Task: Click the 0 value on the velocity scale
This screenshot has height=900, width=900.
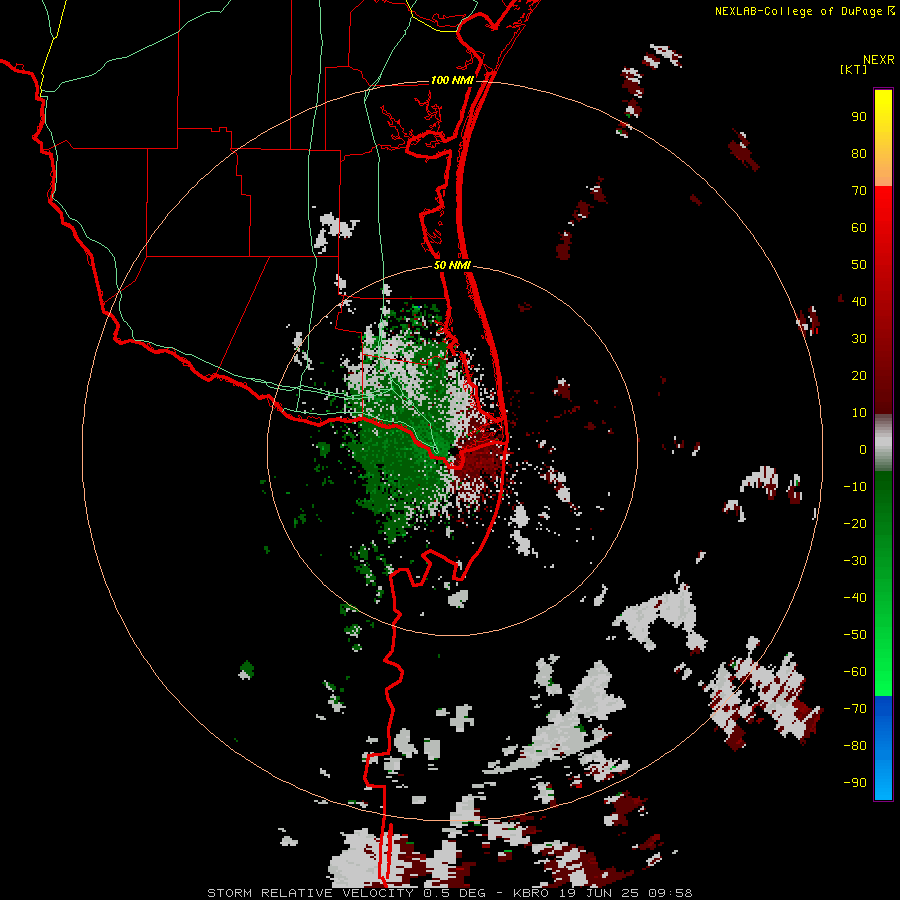Action: [863, 450]
